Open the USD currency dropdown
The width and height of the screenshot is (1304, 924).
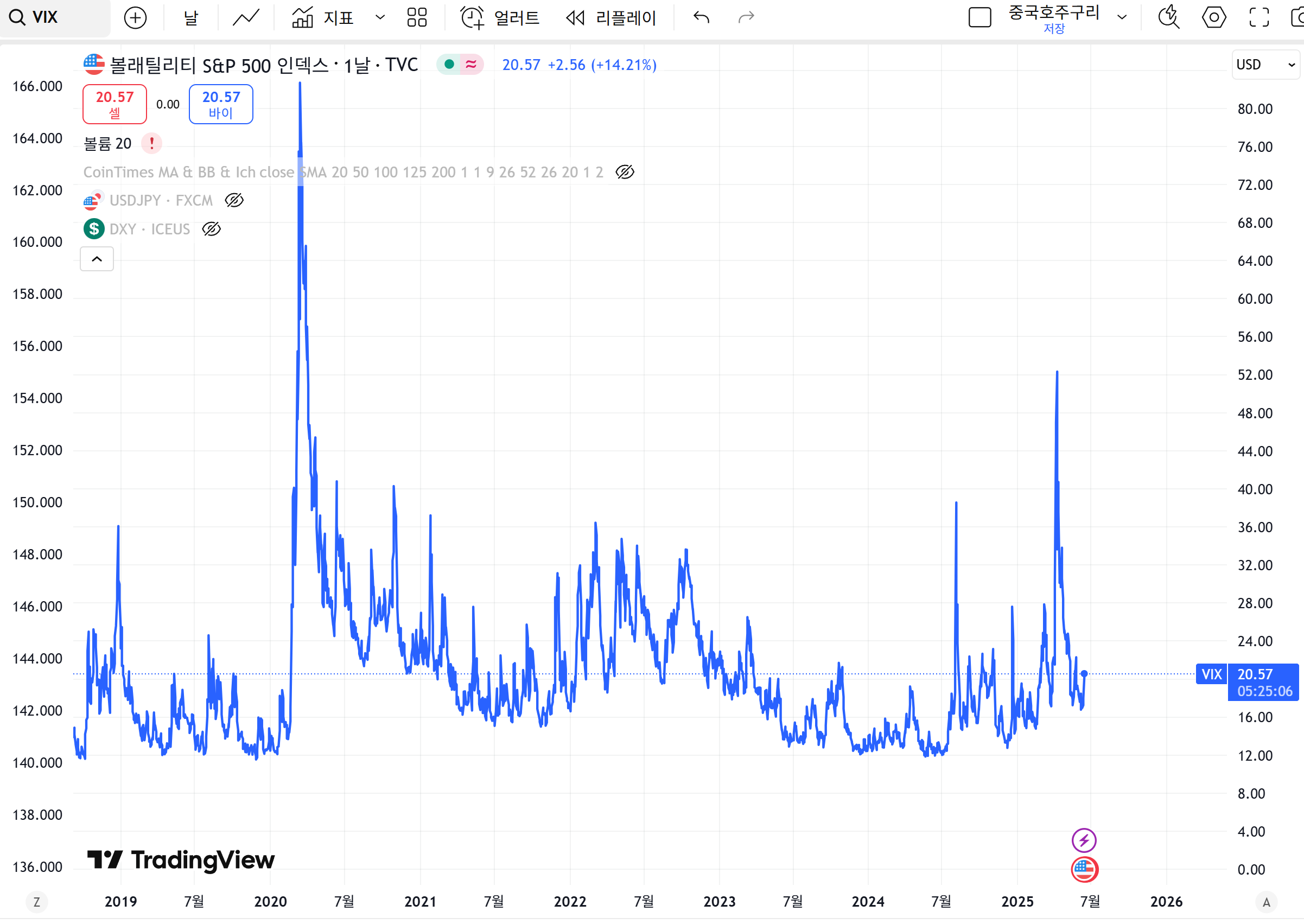[x=1265, y=65]
